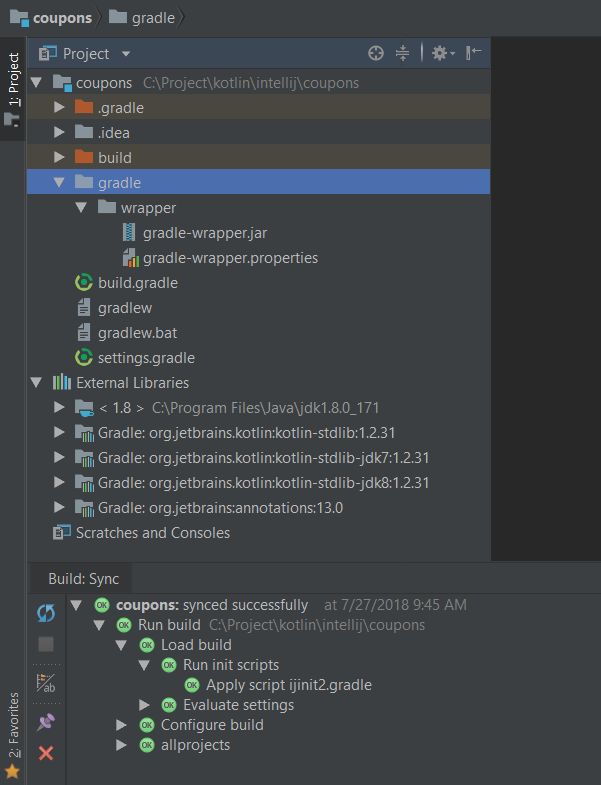Collapse the wrapper folder
601x785 pixels.
pyautogui.click(x=81, y=207)
